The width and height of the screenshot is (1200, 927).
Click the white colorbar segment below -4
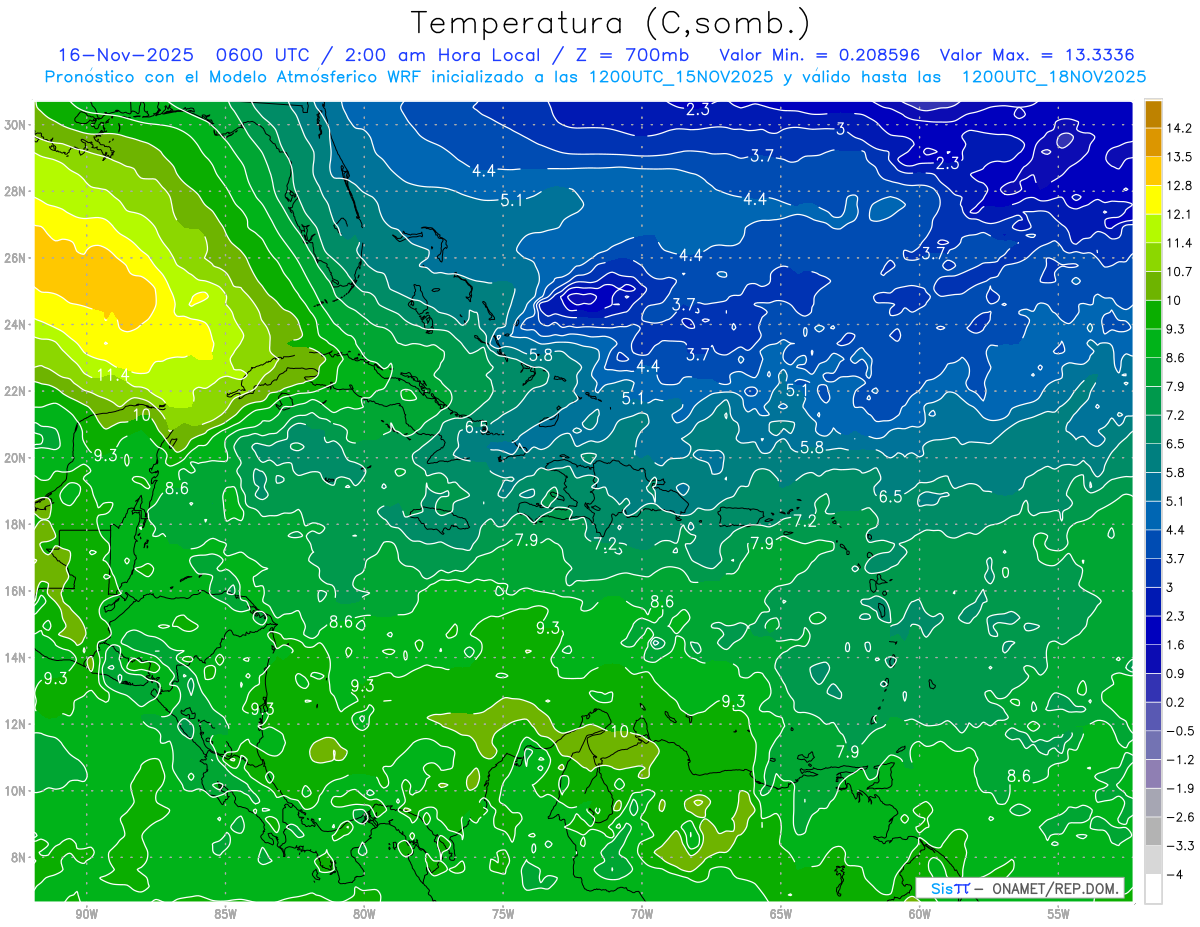click(x=1153, y=888)
